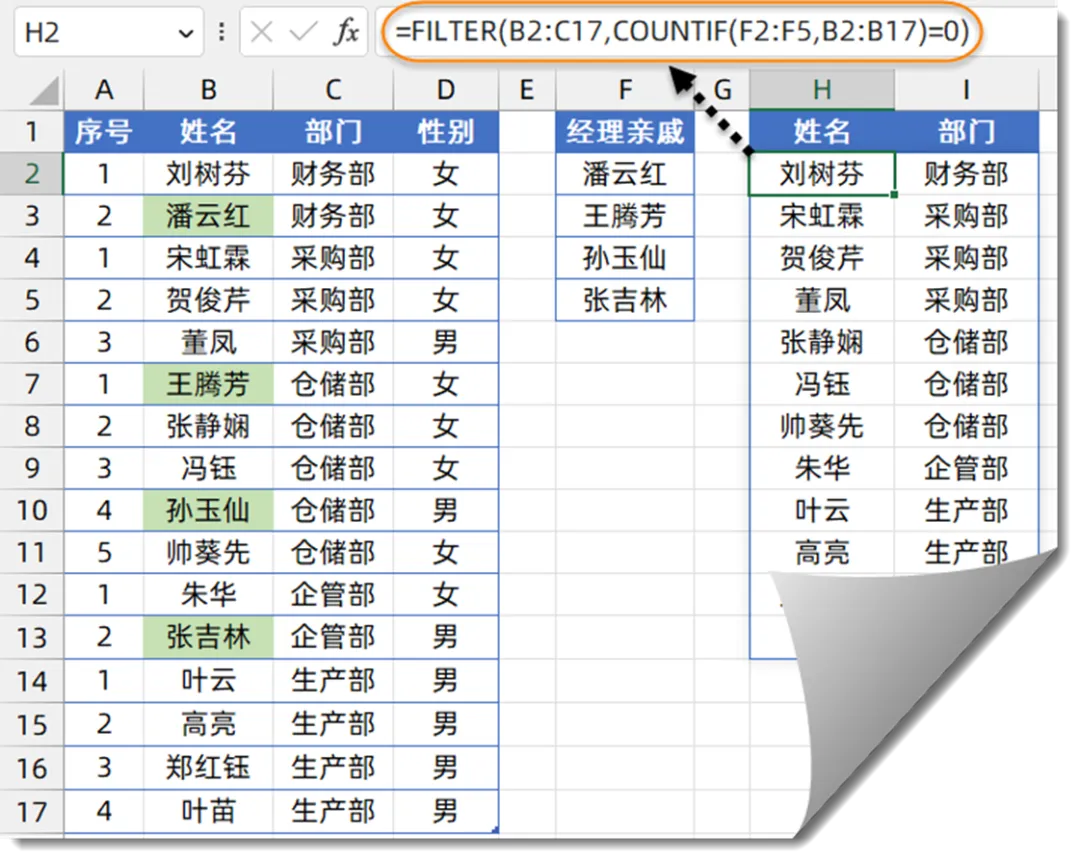Select row 1 header
The image size is (1080, 861).
[x=32, y=132]
